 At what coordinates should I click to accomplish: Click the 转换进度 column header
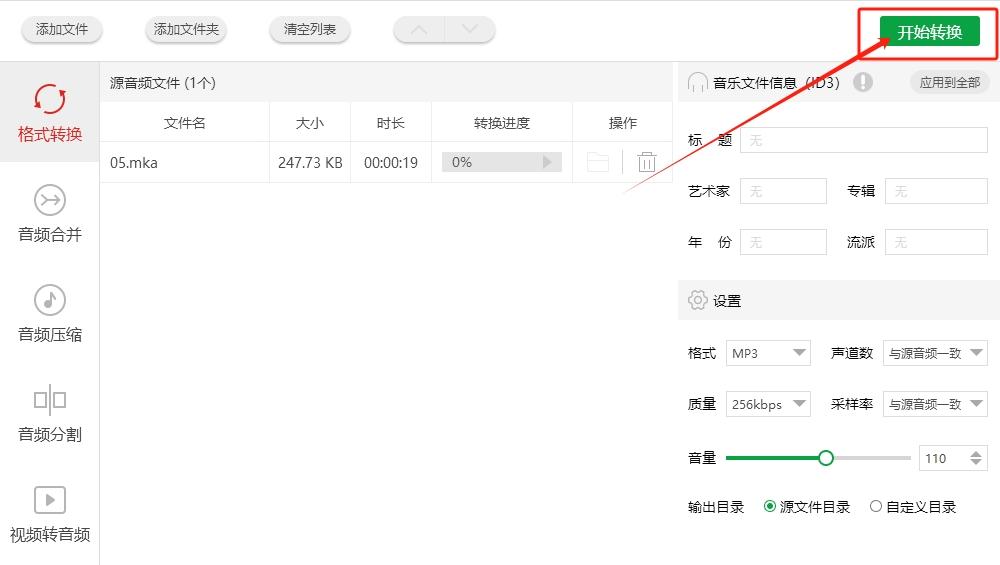[502, 122]
